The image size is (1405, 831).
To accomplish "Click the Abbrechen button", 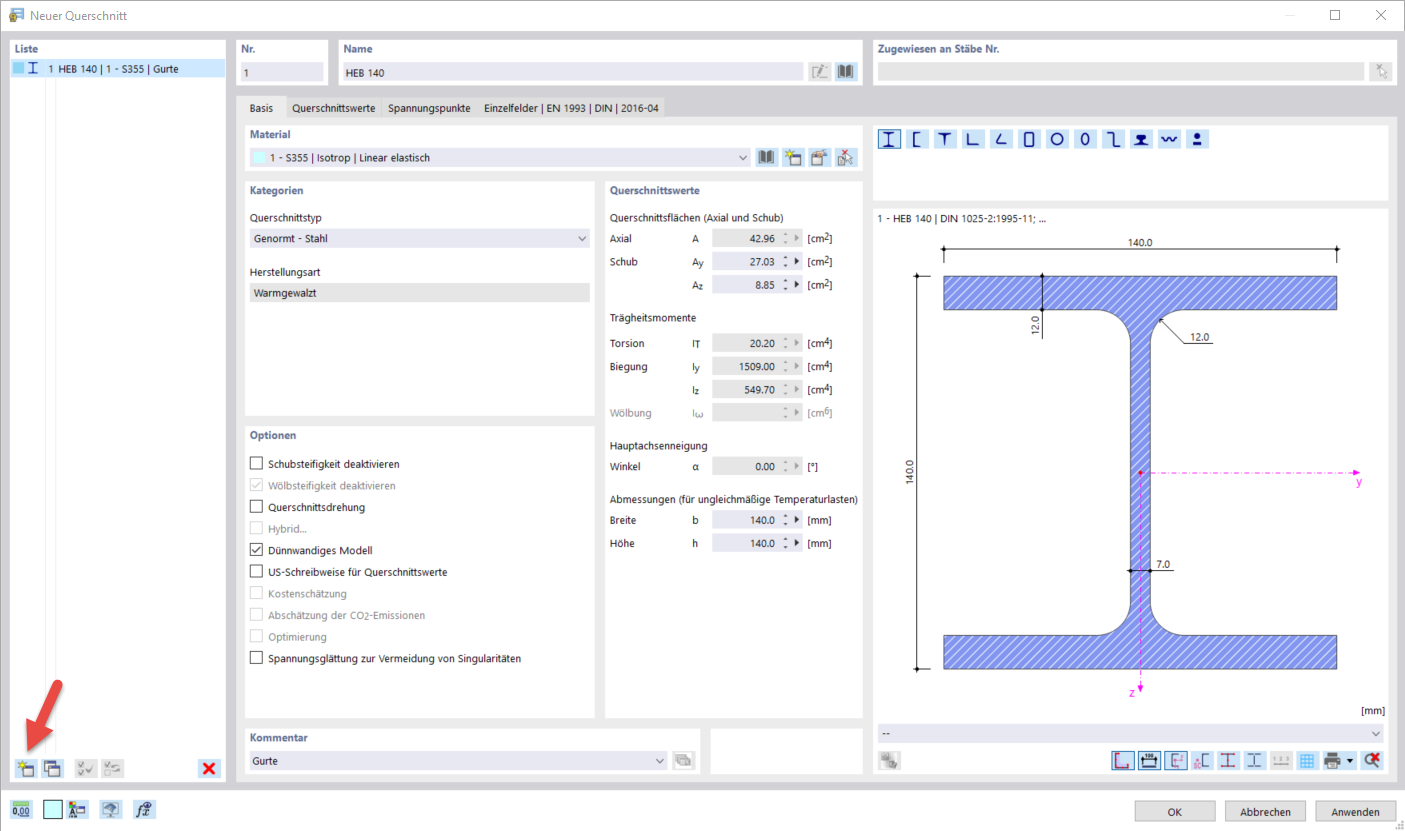I will [1265, 811].
